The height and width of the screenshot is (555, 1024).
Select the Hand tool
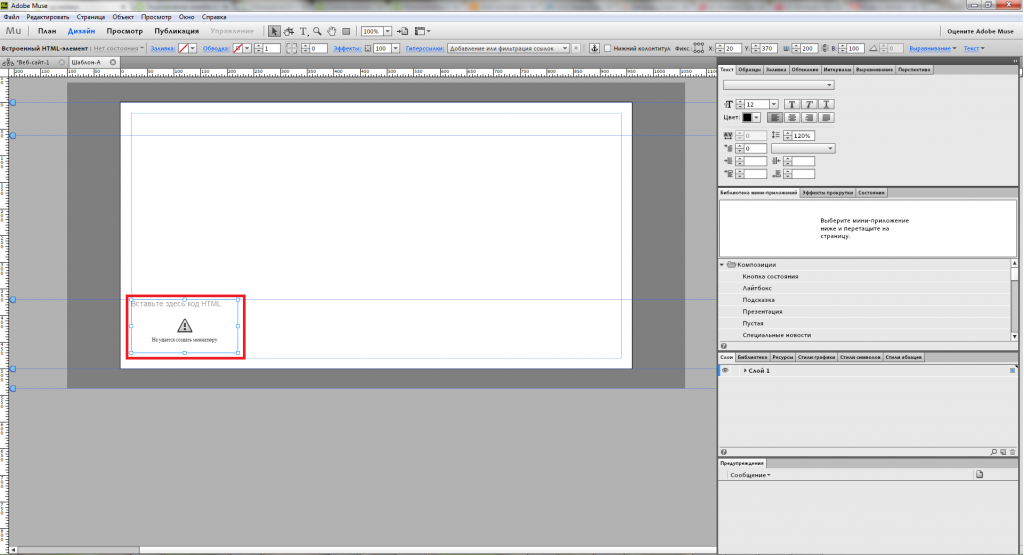331,31
